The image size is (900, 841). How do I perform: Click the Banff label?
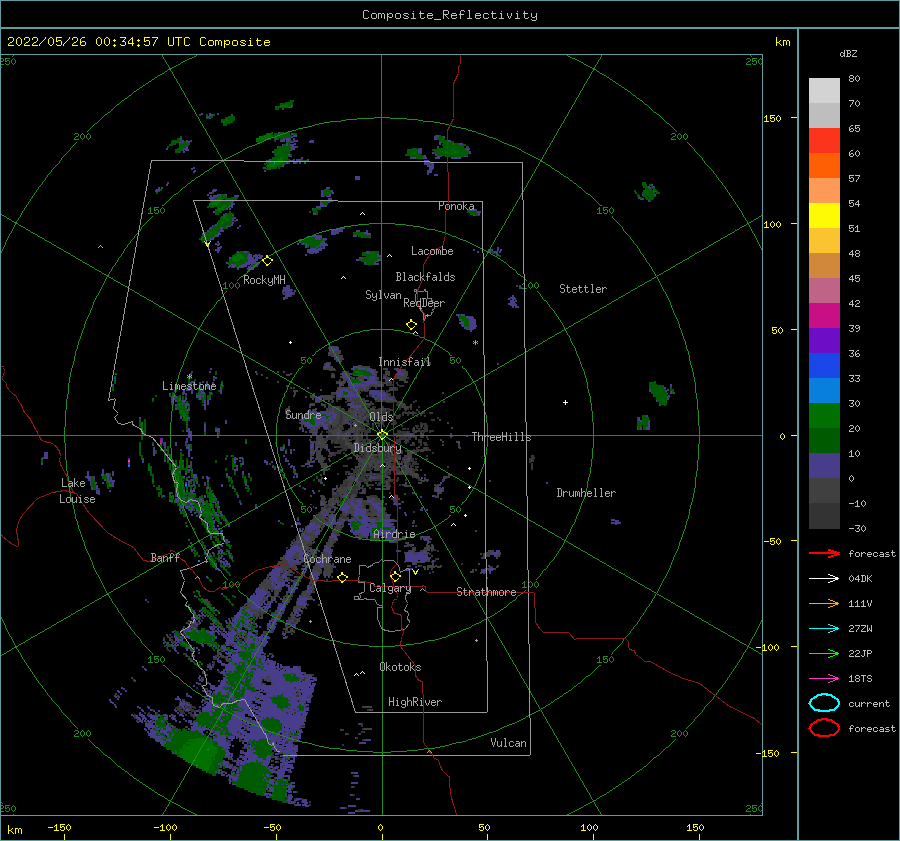point(165,557)
